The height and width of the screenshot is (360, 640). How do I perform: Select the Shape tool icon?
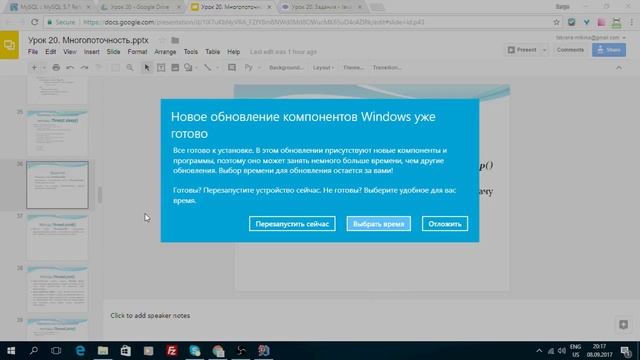click(x=188, y=67)
